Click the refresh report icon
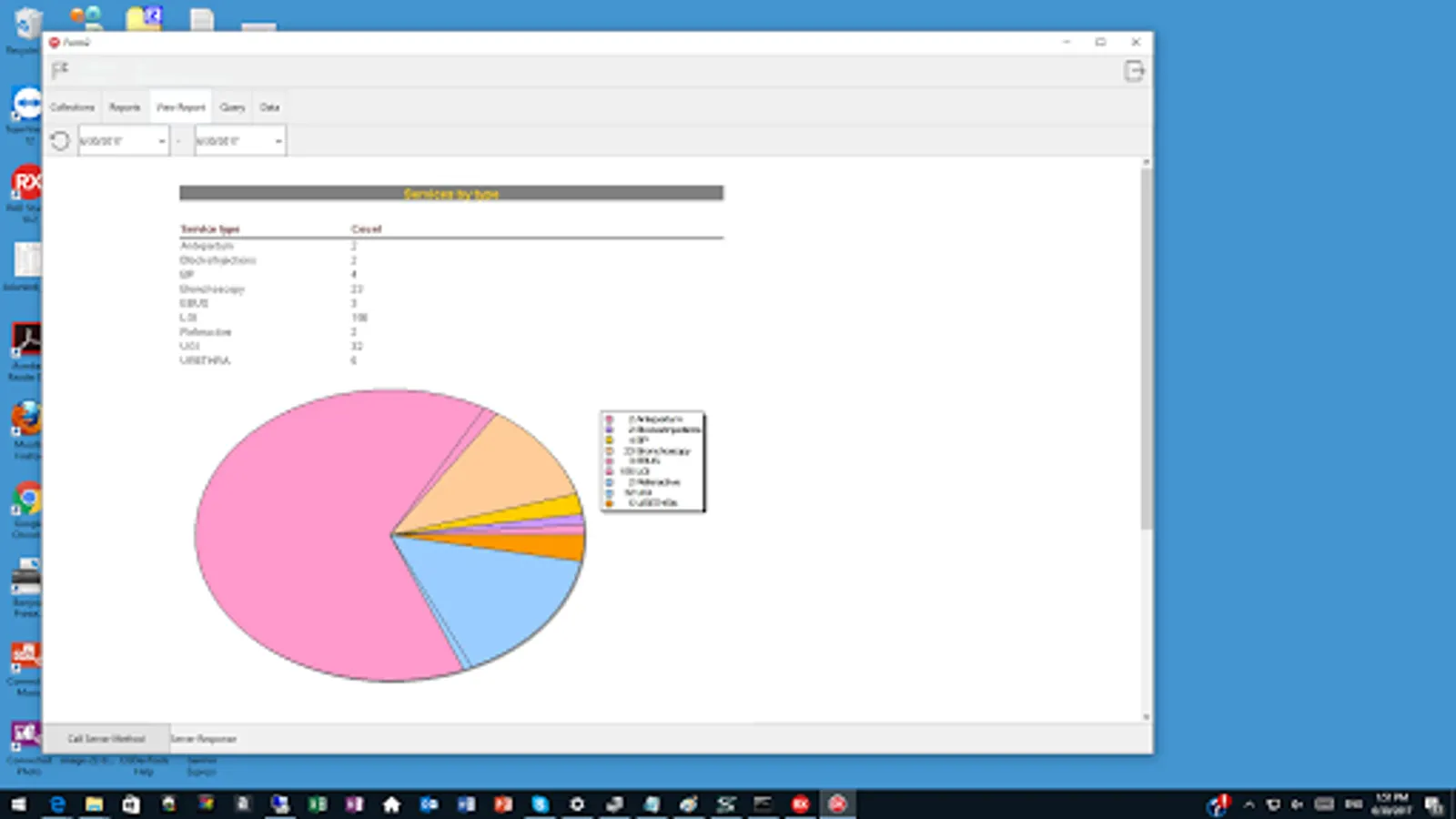The image size is (1456, 819). pos(60,140)
